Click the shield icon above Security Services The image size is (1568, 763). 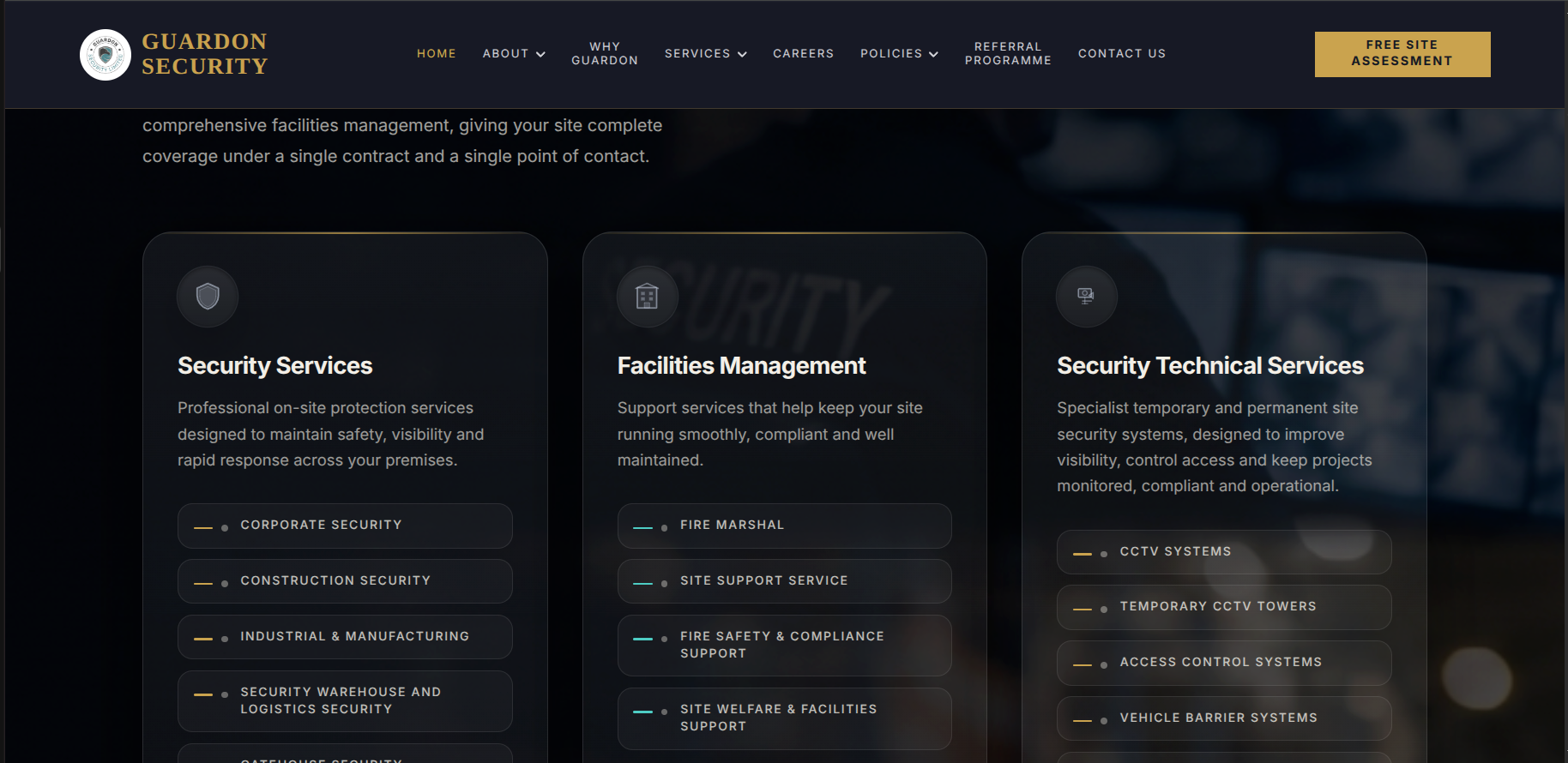[208, 297]
